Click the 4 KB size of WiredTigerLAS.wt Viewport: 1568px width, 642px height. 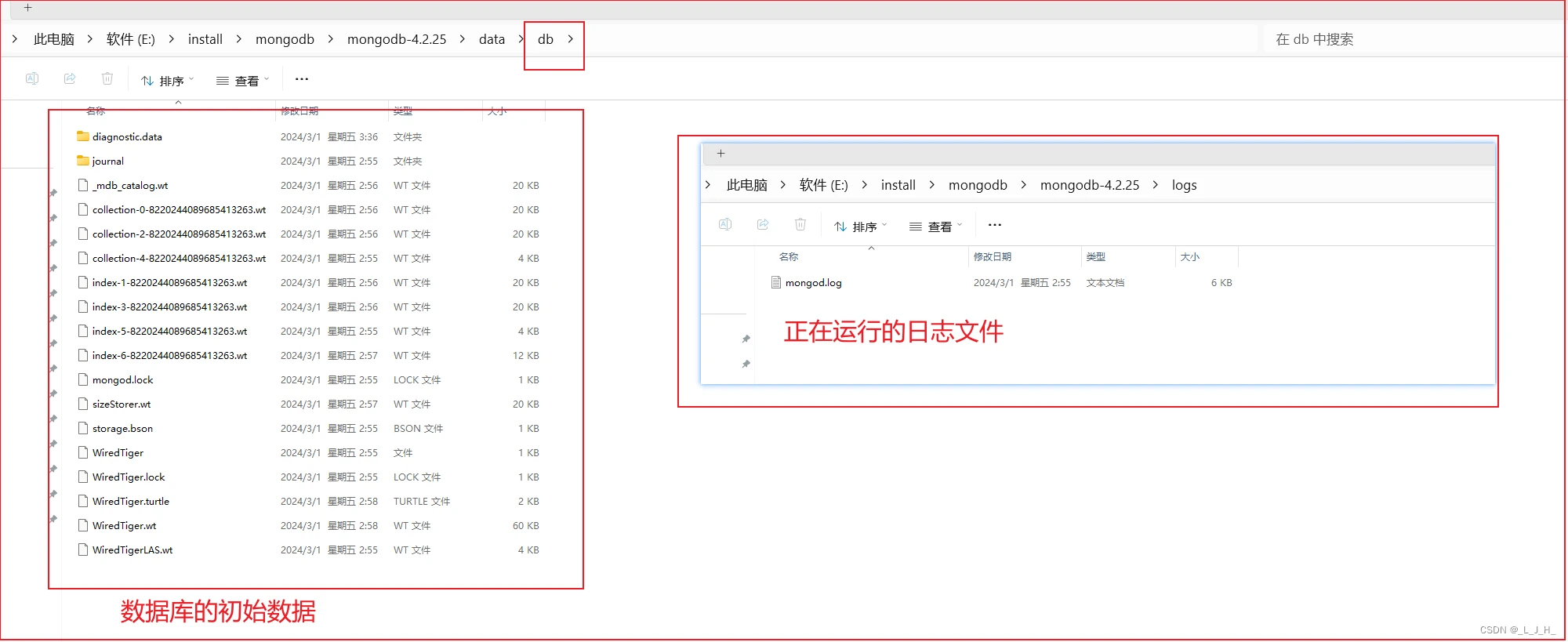coord(528,550)
